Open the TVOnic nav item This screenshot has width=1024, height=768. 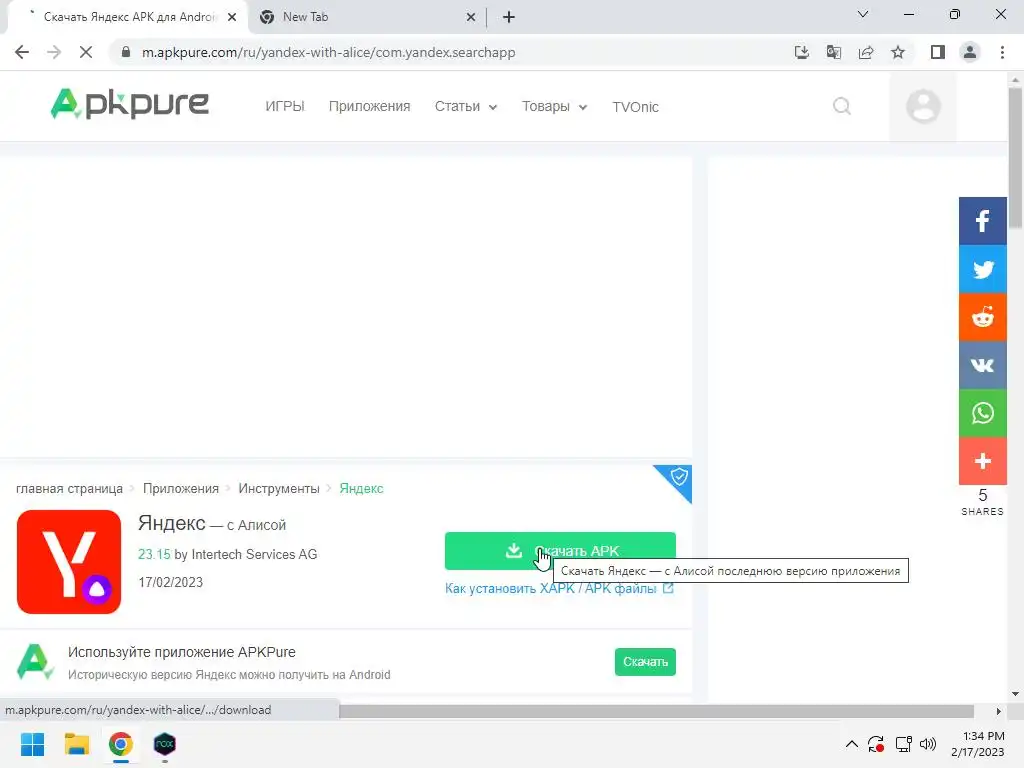635,107
